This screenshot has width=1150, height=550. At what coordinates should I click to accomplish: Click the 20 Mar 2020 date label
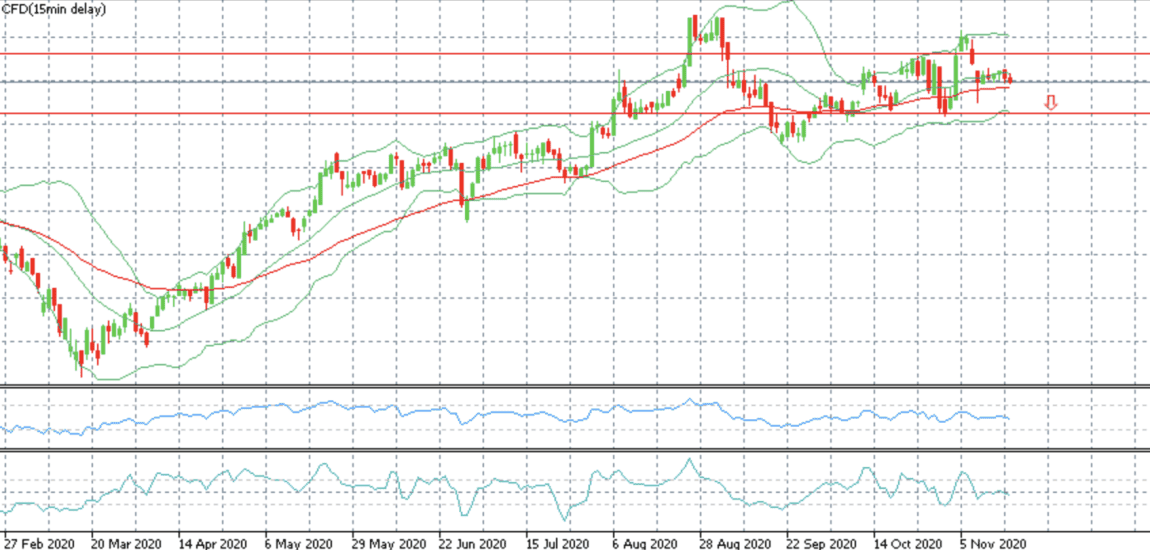point(126,544)
